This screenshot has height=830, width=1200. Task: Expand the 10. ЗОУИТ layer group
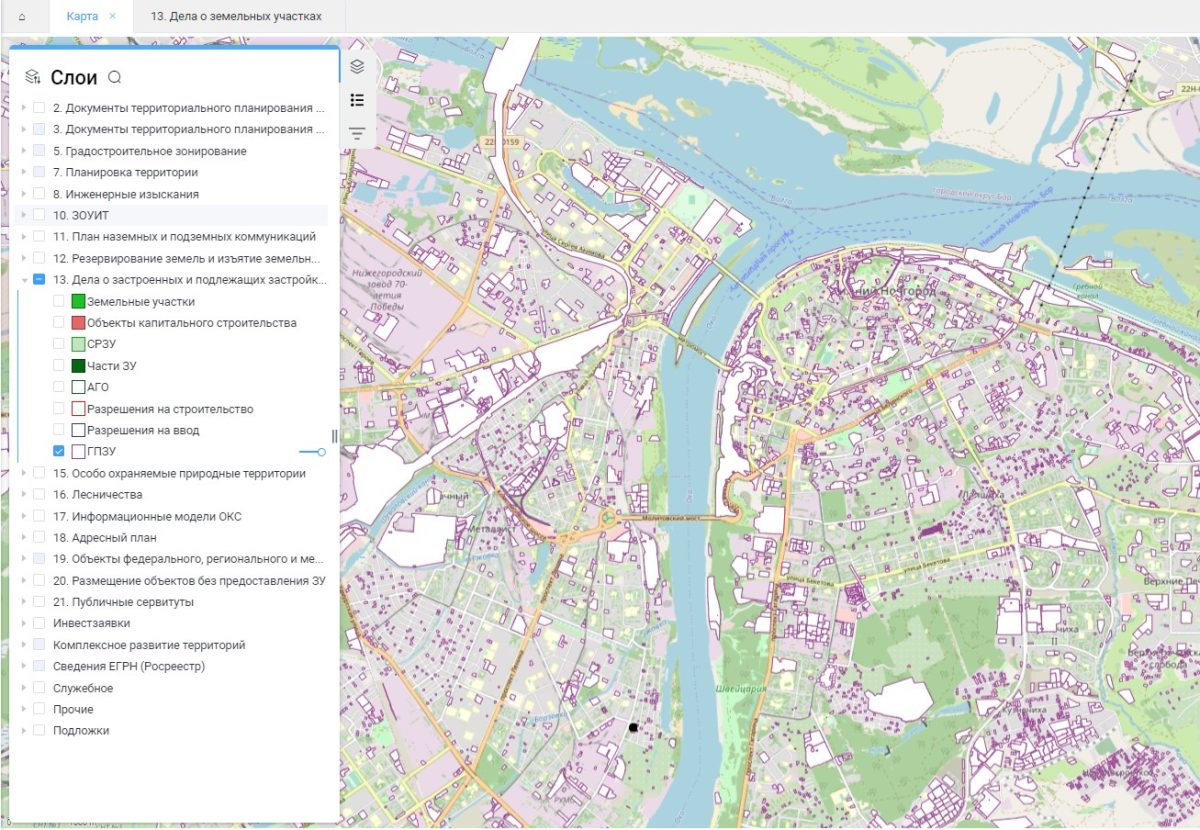(24, 214)
